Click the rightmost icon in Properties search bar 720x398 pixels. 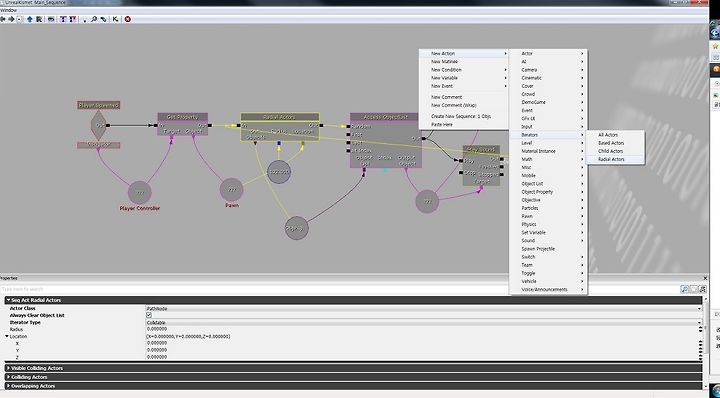[x=702, y=289]
